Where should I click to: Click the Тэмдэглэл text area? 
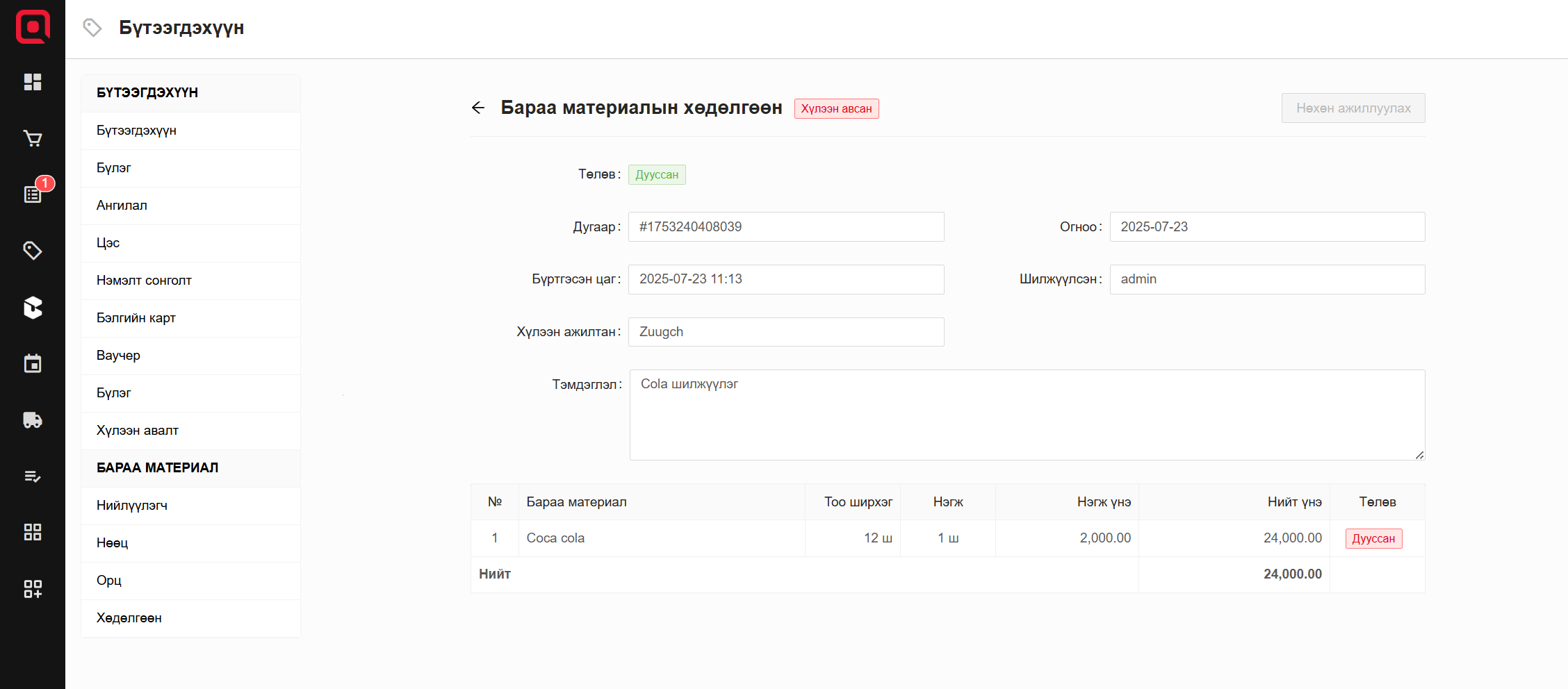[x=1027, y=415]
